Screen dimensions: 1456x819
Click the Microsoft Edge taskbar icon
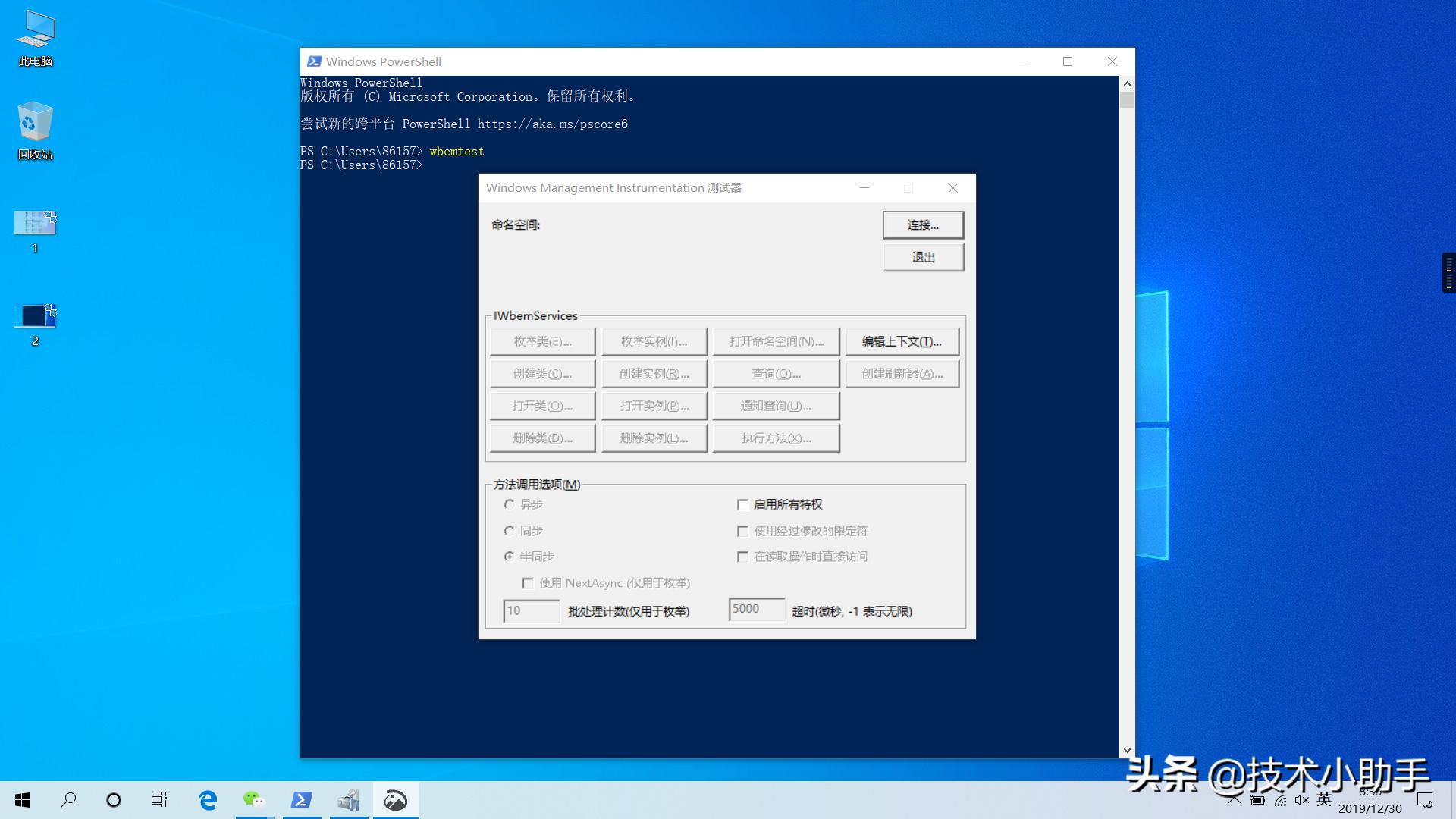[207, 800]
